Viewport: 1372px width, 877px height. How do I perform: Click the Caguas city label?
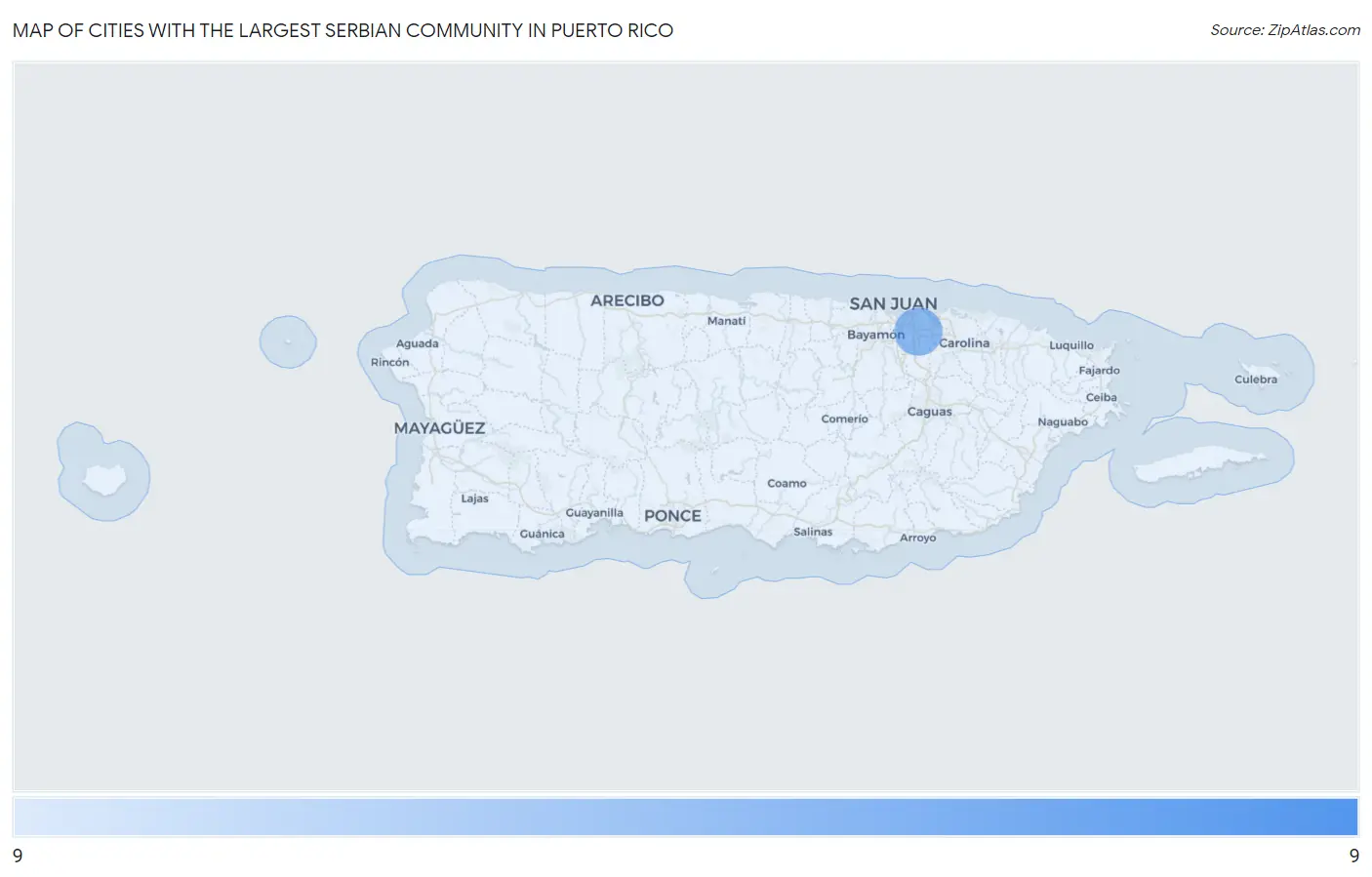[x=929, y=412]
